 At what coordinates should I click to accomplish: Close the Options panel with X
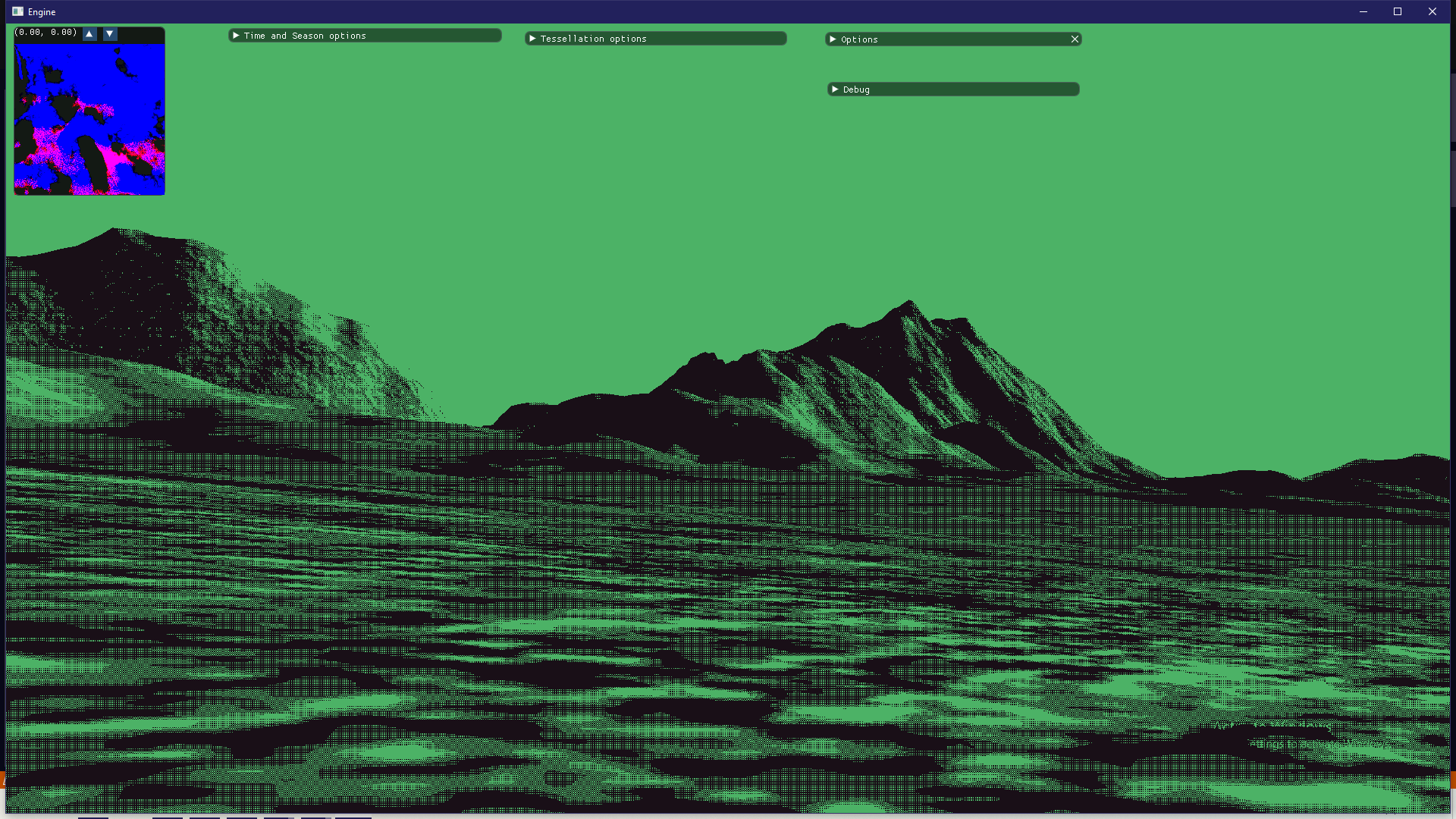(x=1075, y=39)
